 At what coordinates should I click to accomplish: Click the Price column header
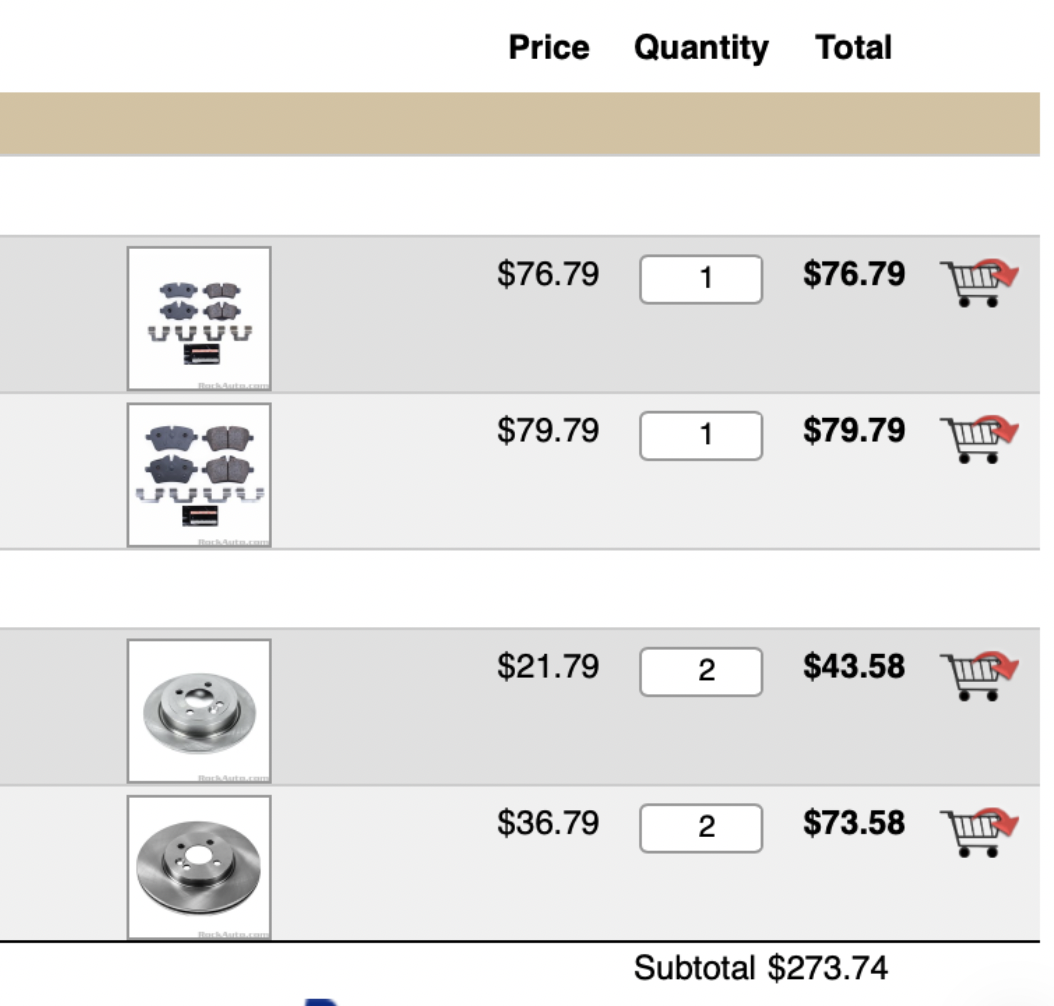(x=549, y=46)
